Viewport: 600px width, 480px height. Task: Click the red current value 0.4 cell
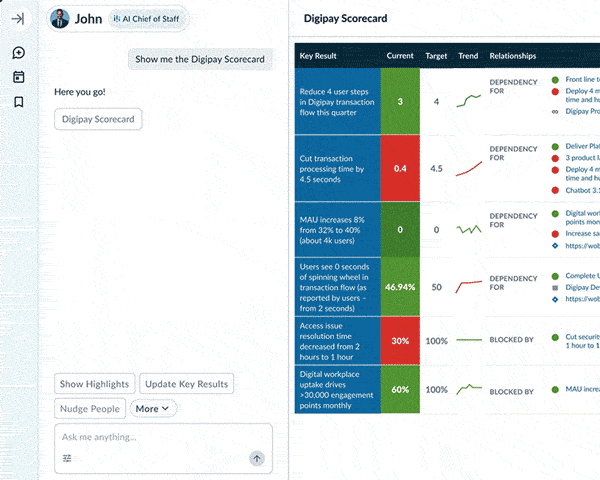[x=400, y=168]
